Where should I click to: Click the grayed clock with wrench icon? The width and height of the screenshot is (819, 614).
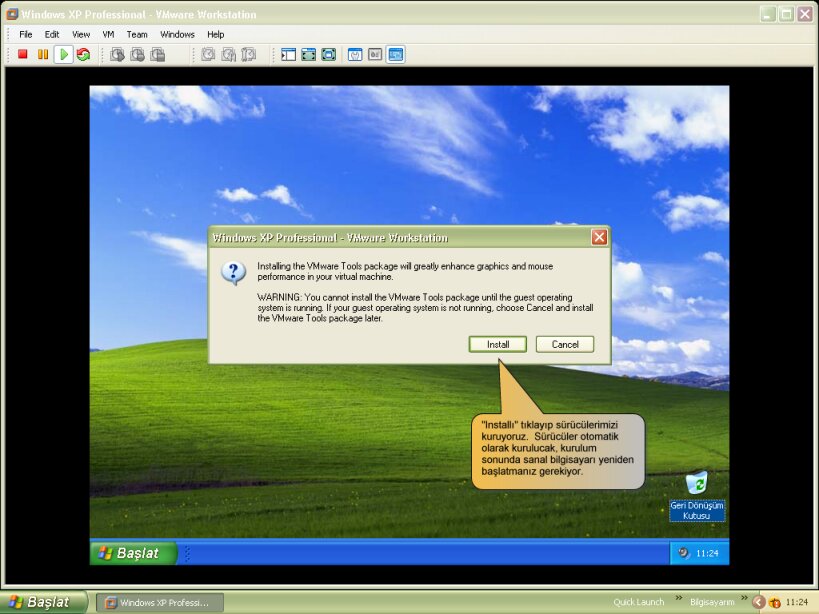click(x=228, y=54)
